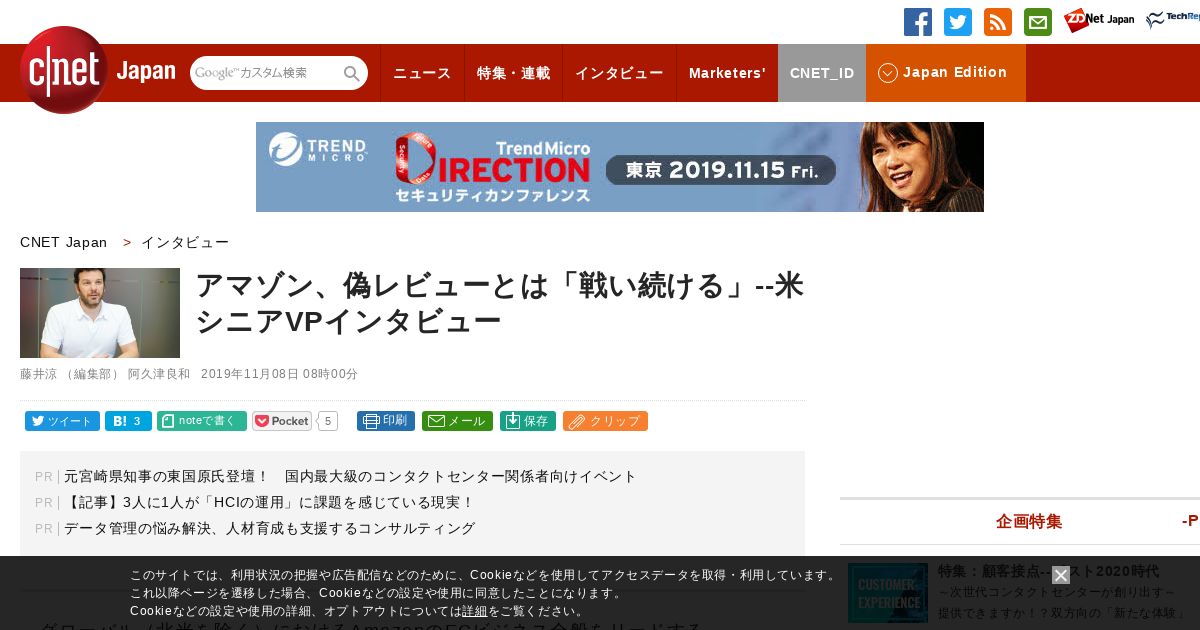Click the article headline アマゾン、偽レビュー
This screenshot has width=1200, height=630.
(500, 303)
